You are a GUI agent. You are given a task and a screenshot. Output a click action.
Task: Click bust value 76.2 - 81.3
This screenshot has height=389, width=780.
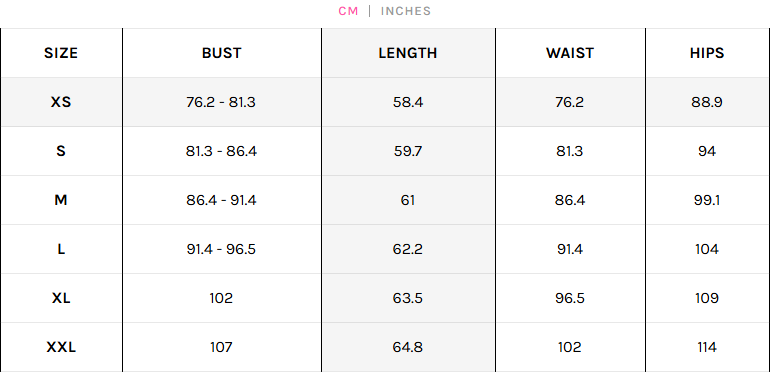click(221, 102)
